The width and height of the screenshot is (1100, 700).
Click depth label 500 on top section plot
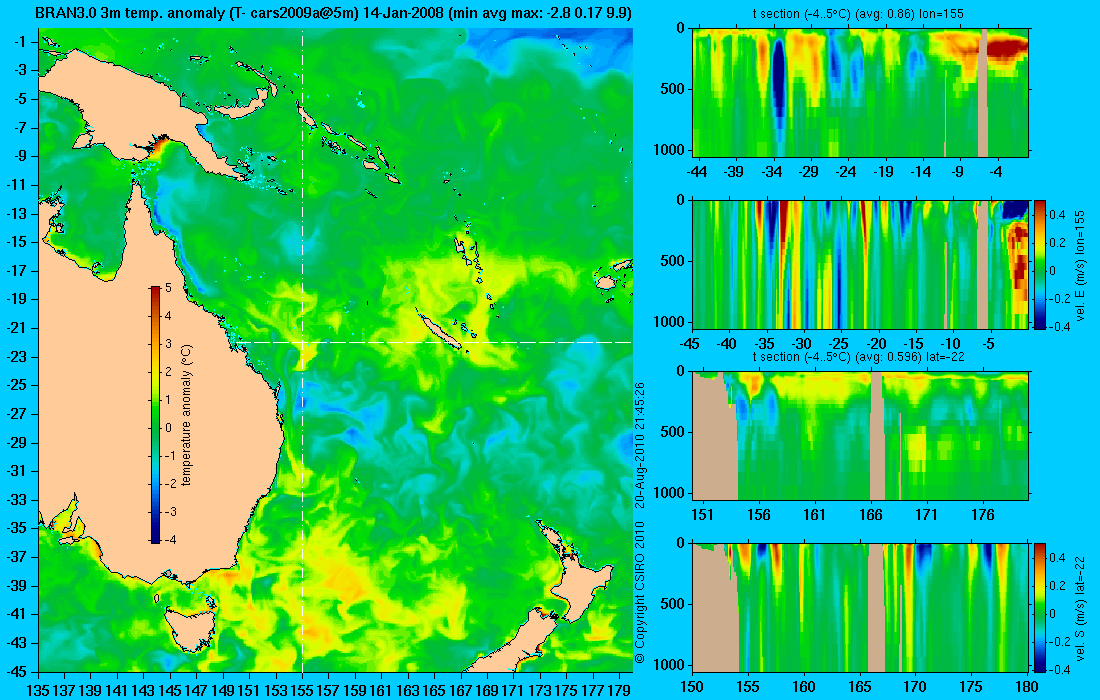point(673,89)
